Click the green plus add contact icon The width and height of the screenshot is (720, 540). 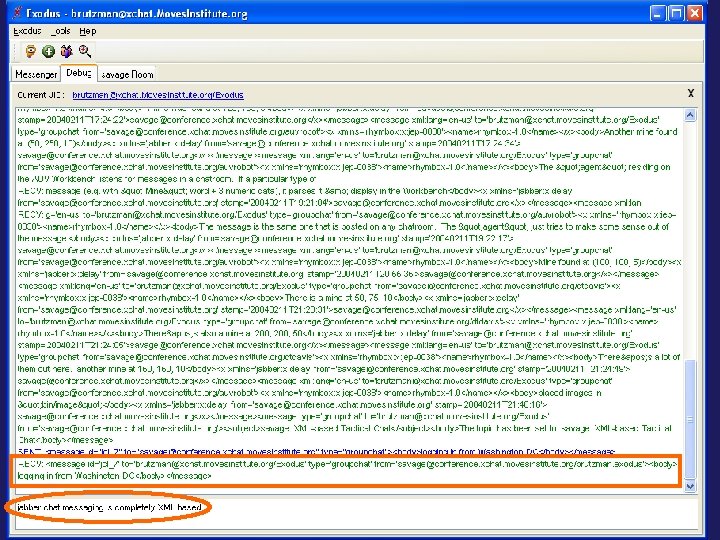click(48, 51)
